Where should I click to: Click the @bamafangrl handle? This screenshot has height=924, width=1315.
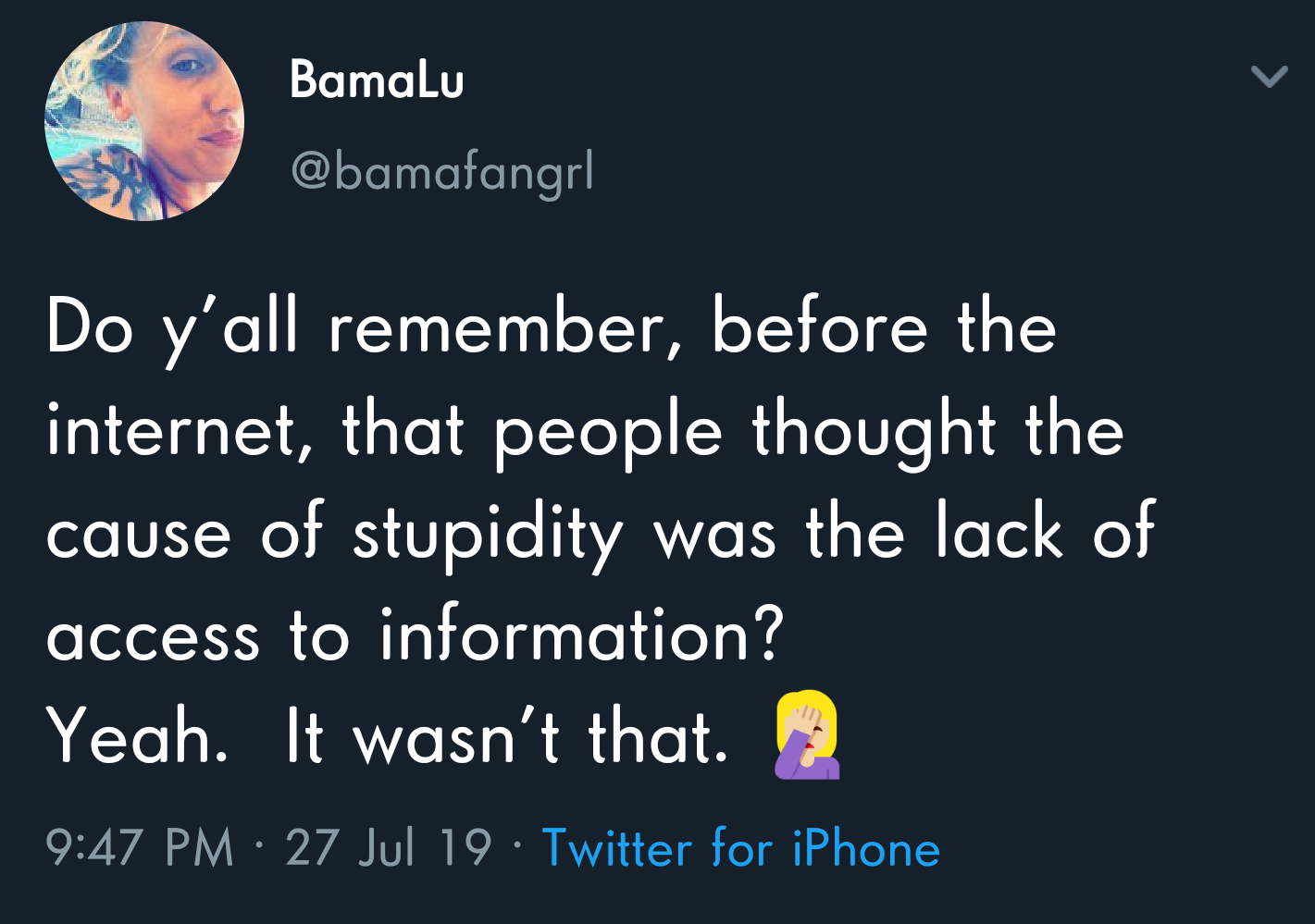[442, 172]
